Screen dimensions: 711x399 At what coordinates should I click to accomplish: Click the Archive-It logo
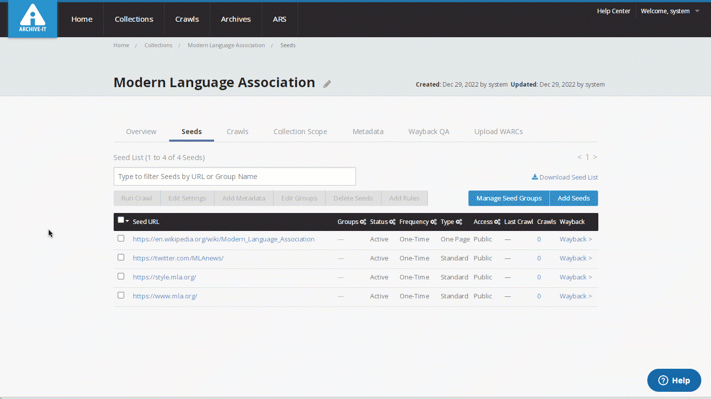33,18
